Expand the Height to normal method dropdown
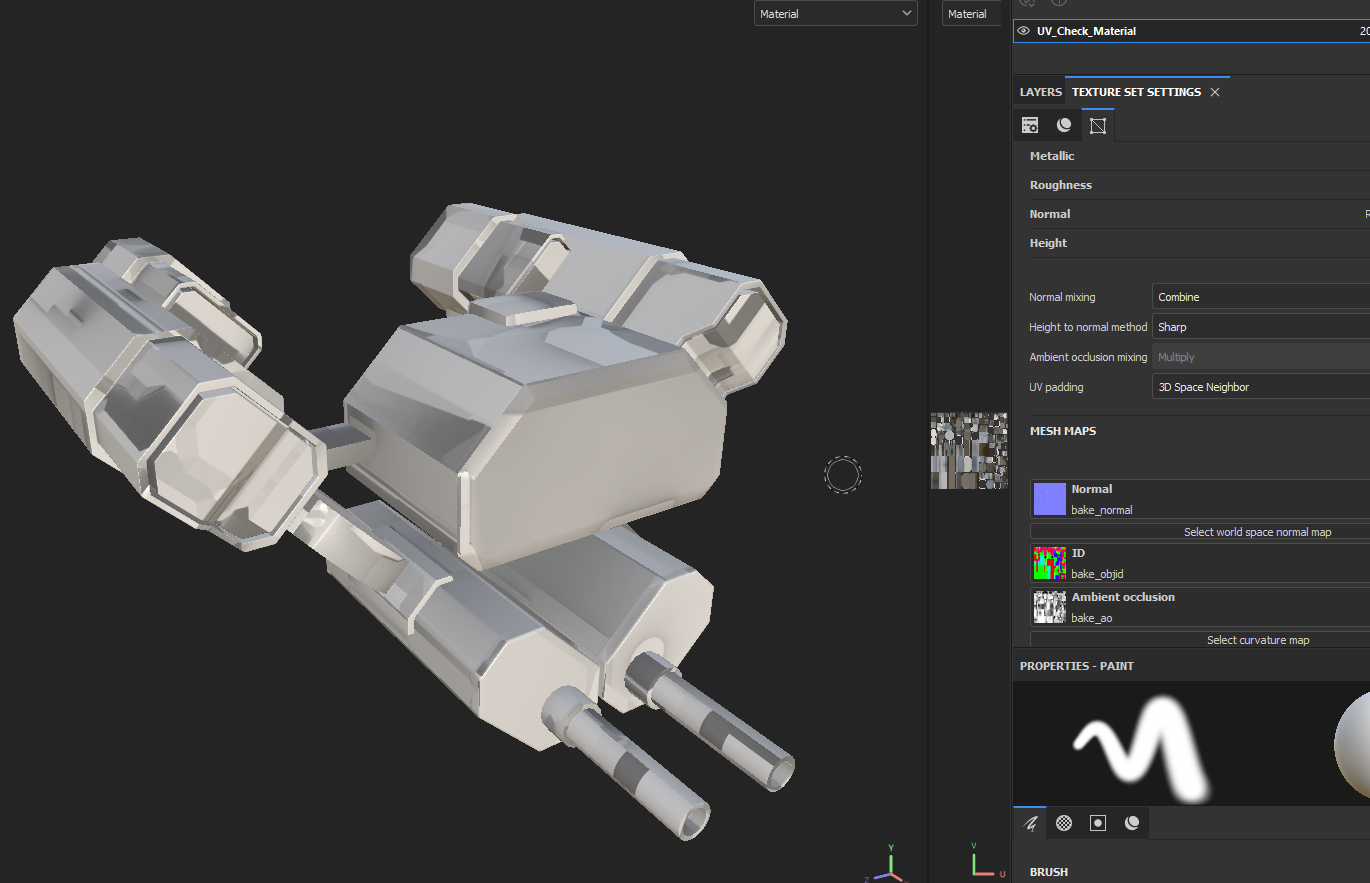This screenshot has height=883, width=1370. point(1260,327)
